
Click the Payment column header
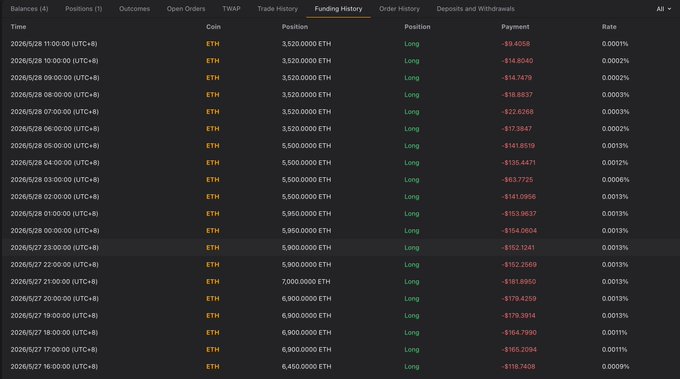click(515, 26)
